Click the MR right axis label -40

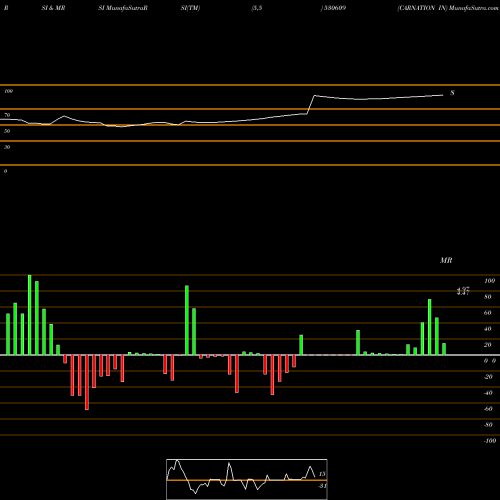[488, 393]
